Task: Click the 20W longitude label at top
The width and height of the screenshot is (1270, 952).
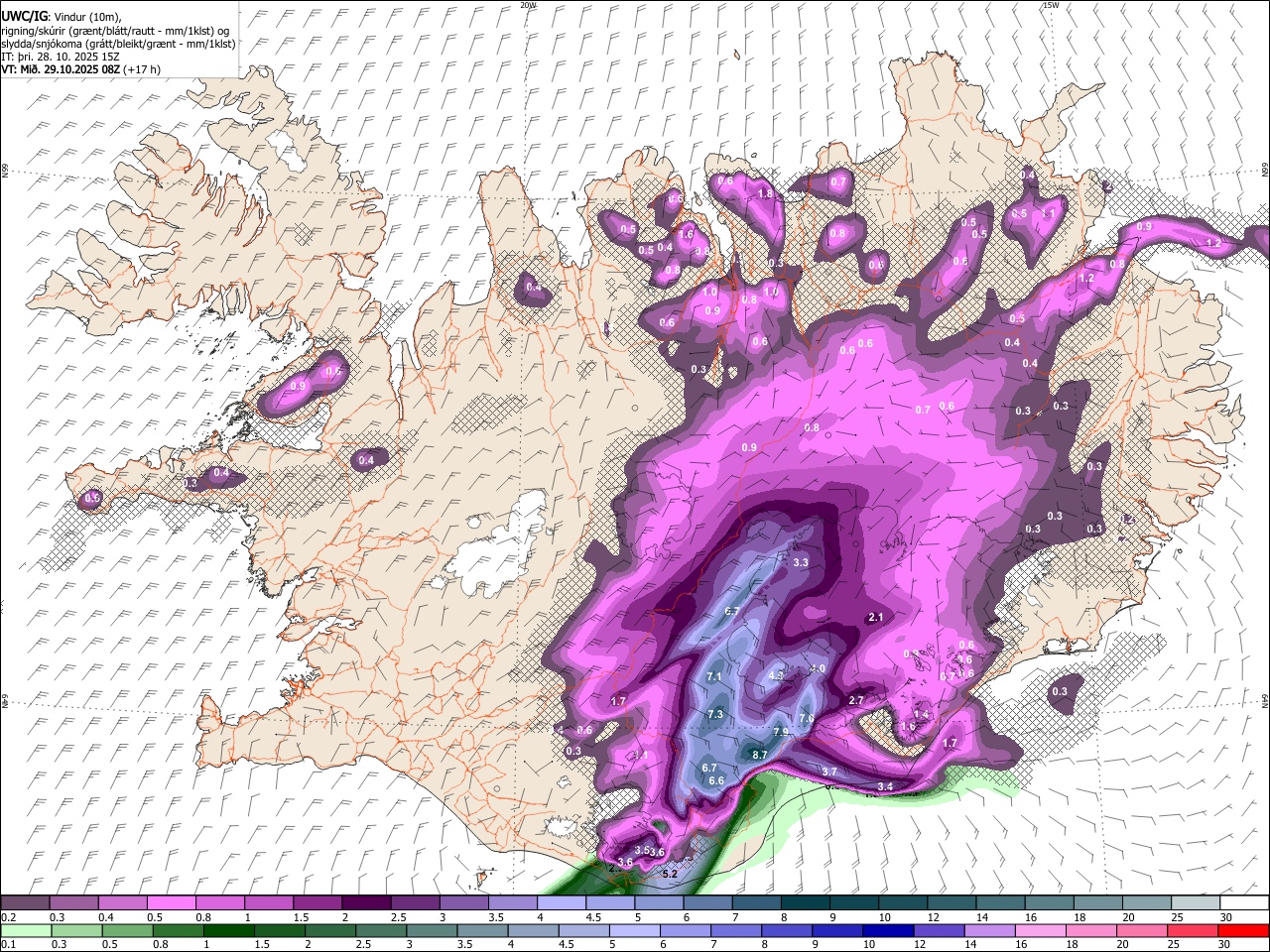Action: [528, 5]
